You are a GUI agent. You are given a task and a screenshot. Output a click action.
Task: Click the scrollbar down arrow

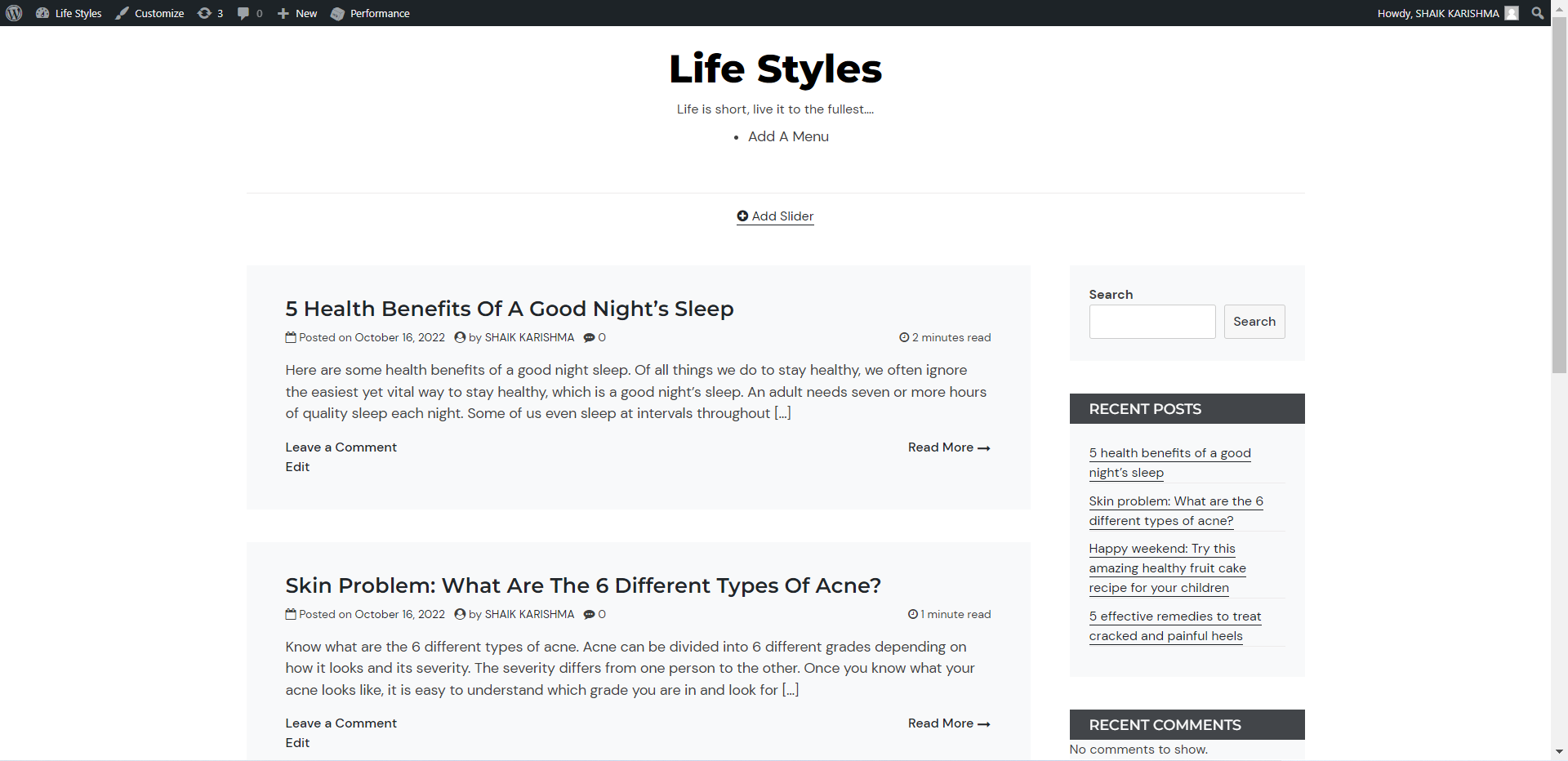point(1559,752)
